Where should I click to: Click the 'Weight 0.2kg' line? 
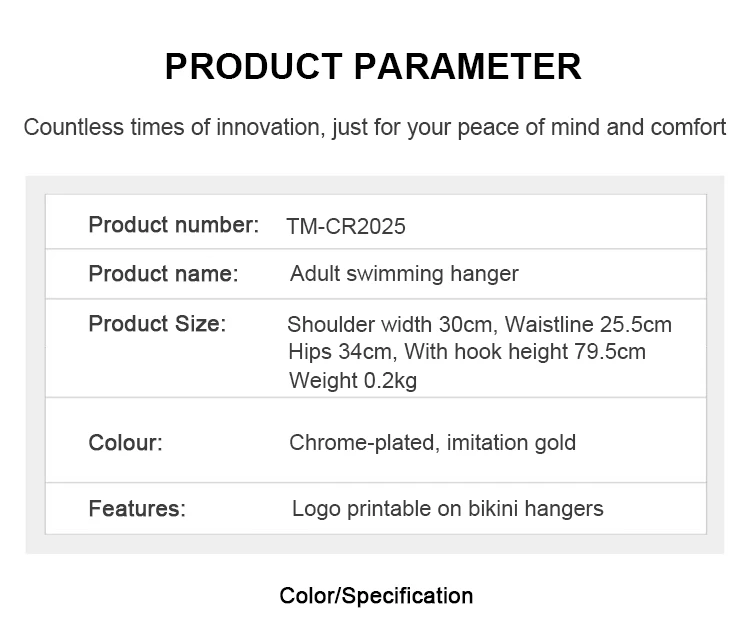click(x=353, y=380)
